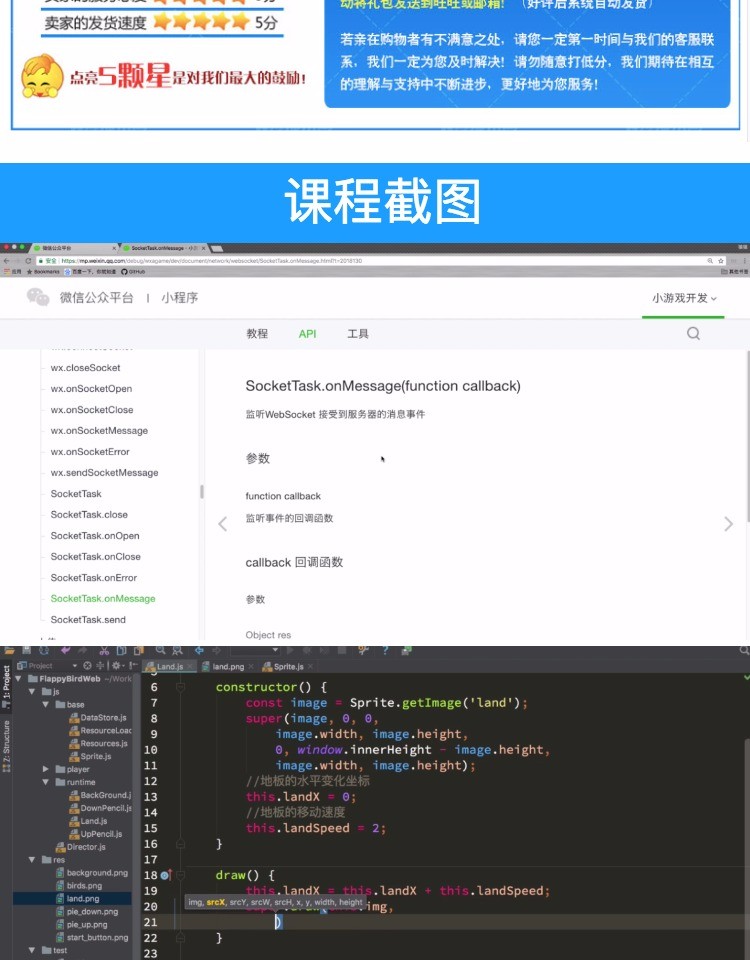Open Settings via the wrench icon

tap(363, 650)
